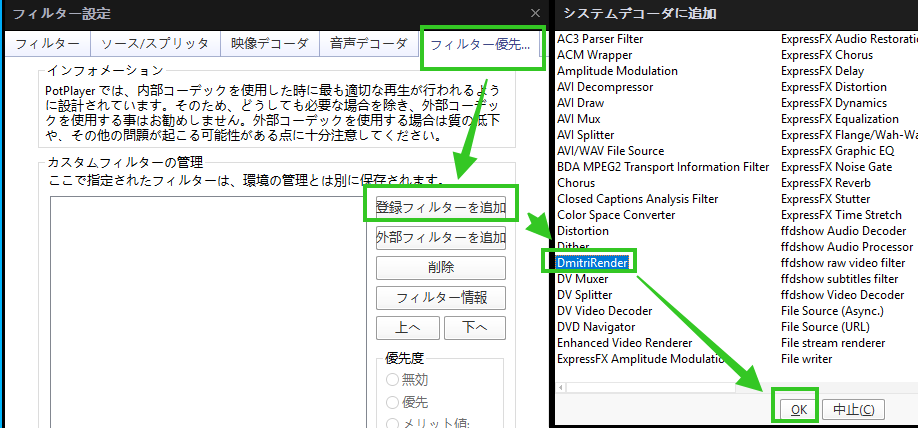Select AVI Splitter entry

pyautogui.click(x=585, y=135)
